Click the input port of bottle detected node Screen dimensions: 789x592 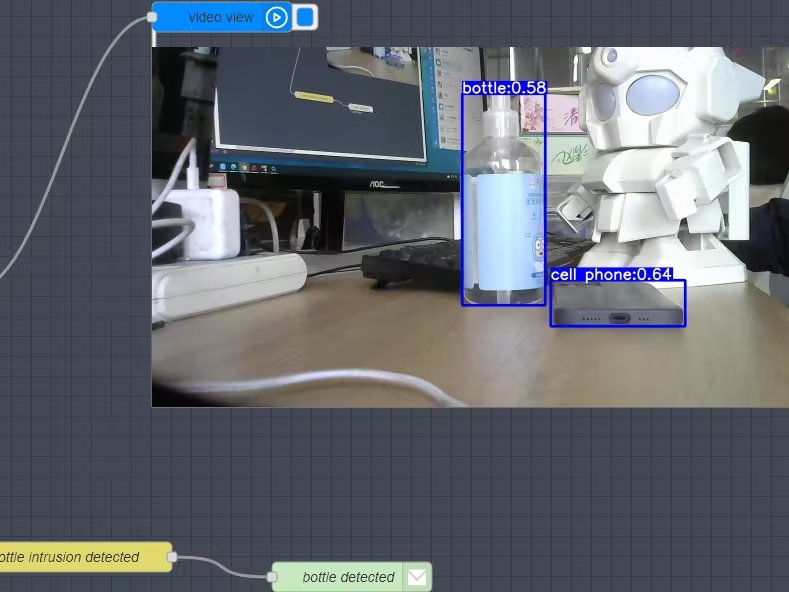pos(273,577)
